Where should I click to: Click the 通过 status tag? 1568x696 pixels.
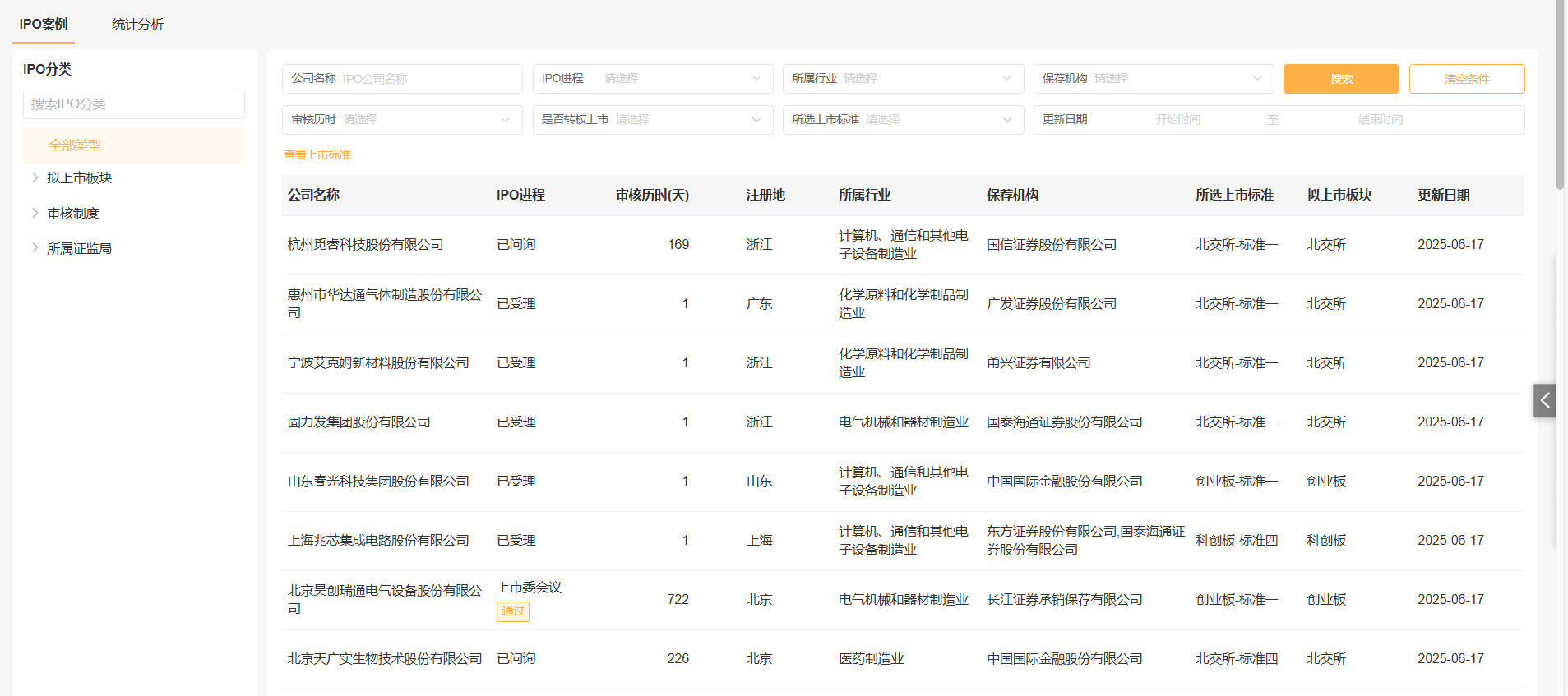[513, 611]
